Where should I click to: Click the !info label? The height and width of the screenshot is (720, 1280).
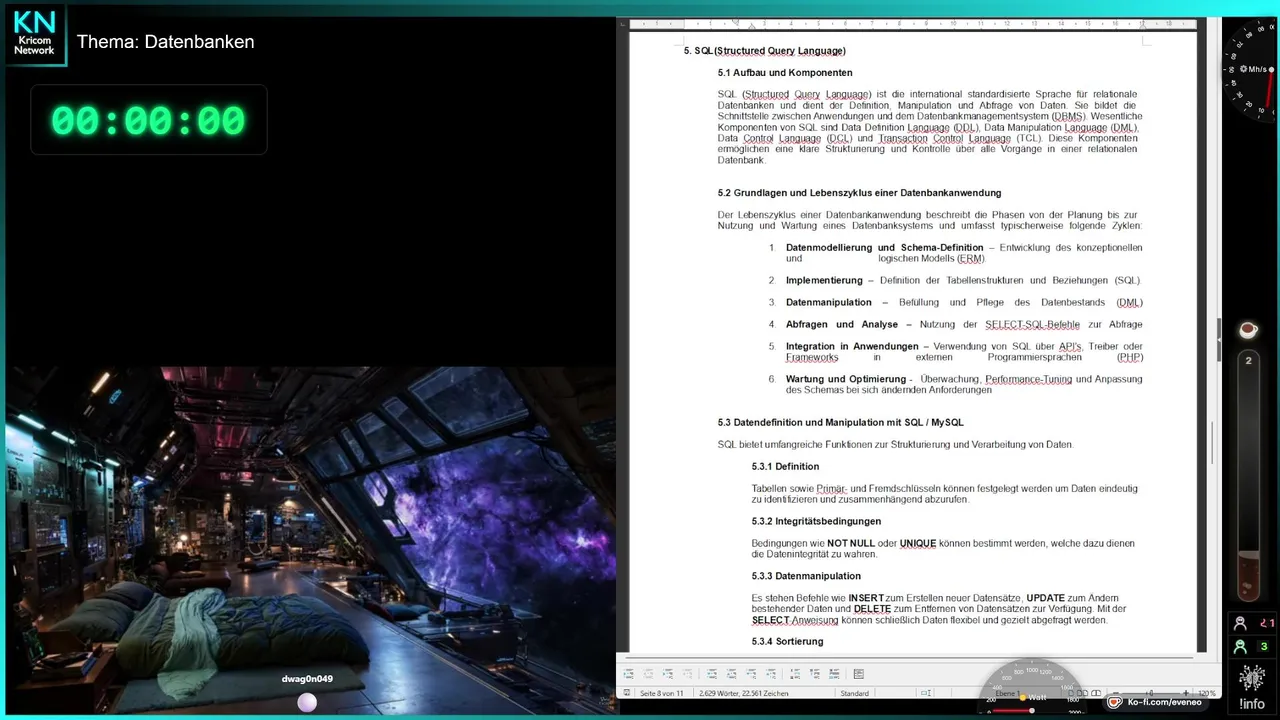click(1252, 704)
